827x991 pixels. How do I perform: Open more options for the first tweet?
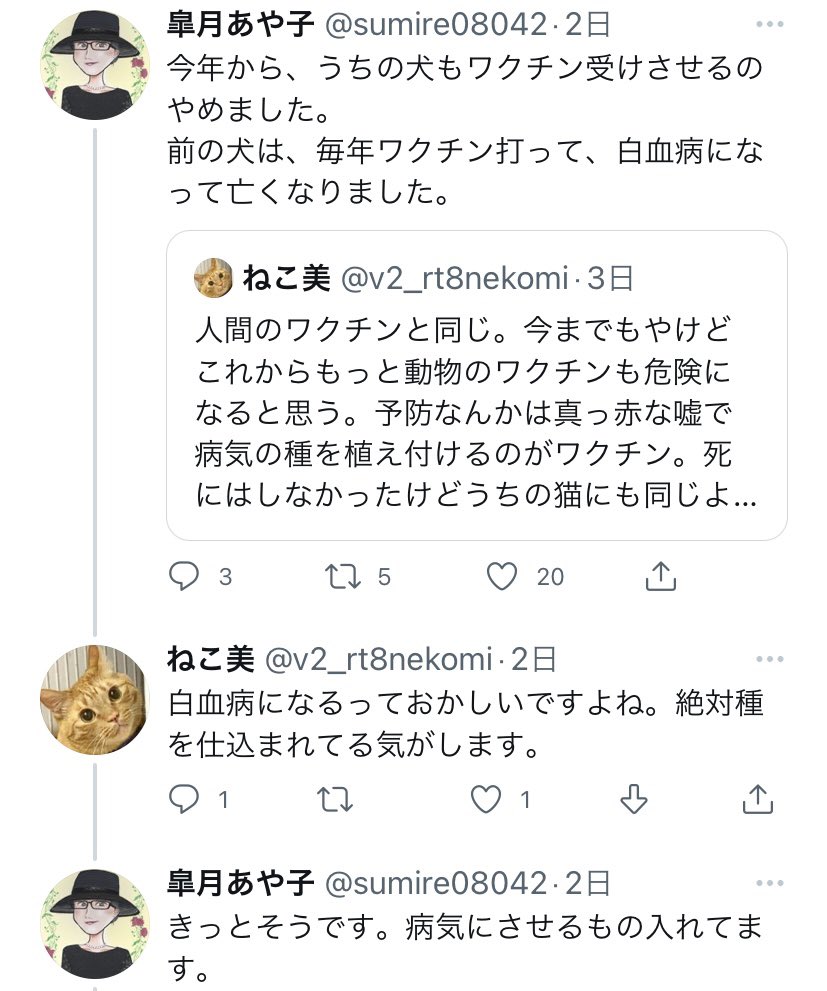pyautogui.click(x=770, y=21)
